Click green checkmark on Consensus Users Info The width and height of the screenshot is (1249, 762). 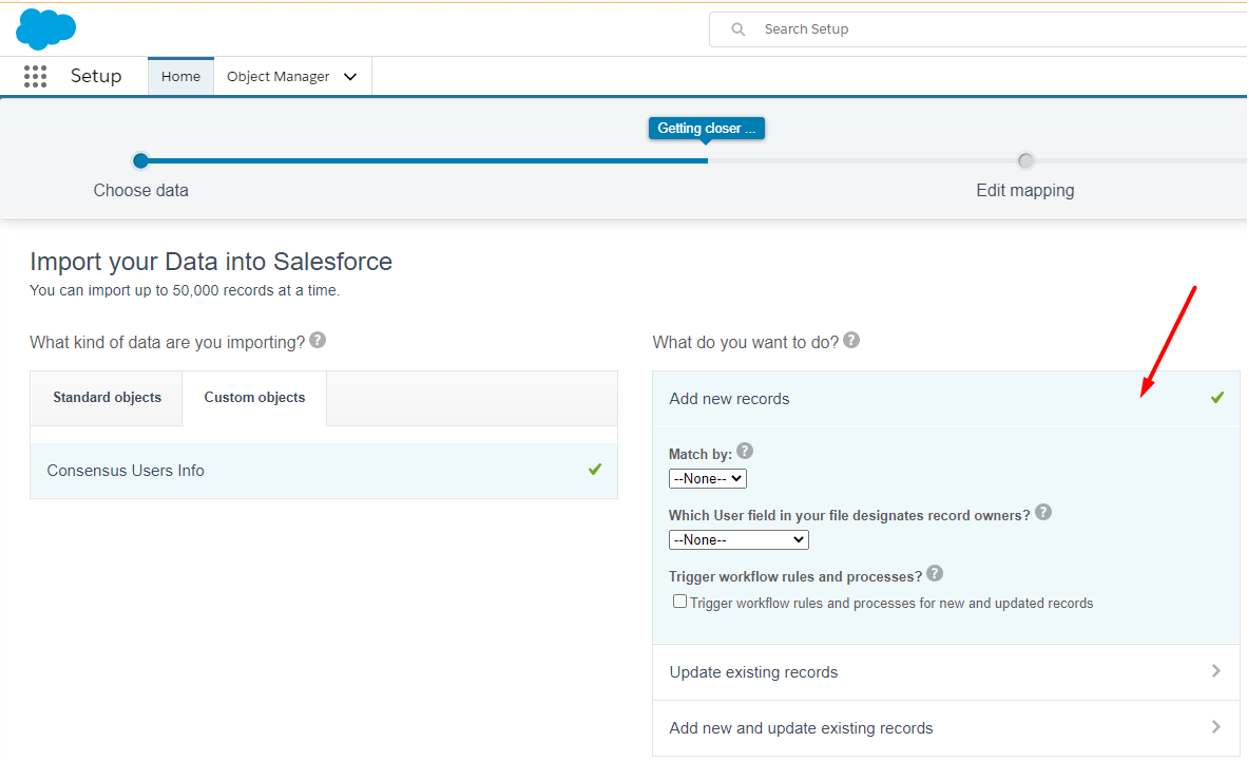point(595,469)
